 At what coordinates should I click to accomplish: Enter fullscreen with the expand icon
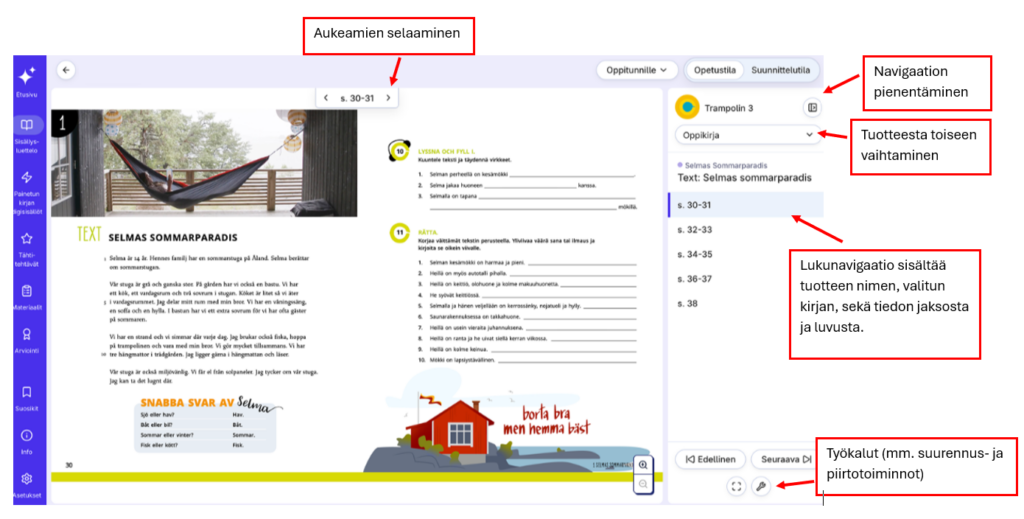tap(736, 487)
